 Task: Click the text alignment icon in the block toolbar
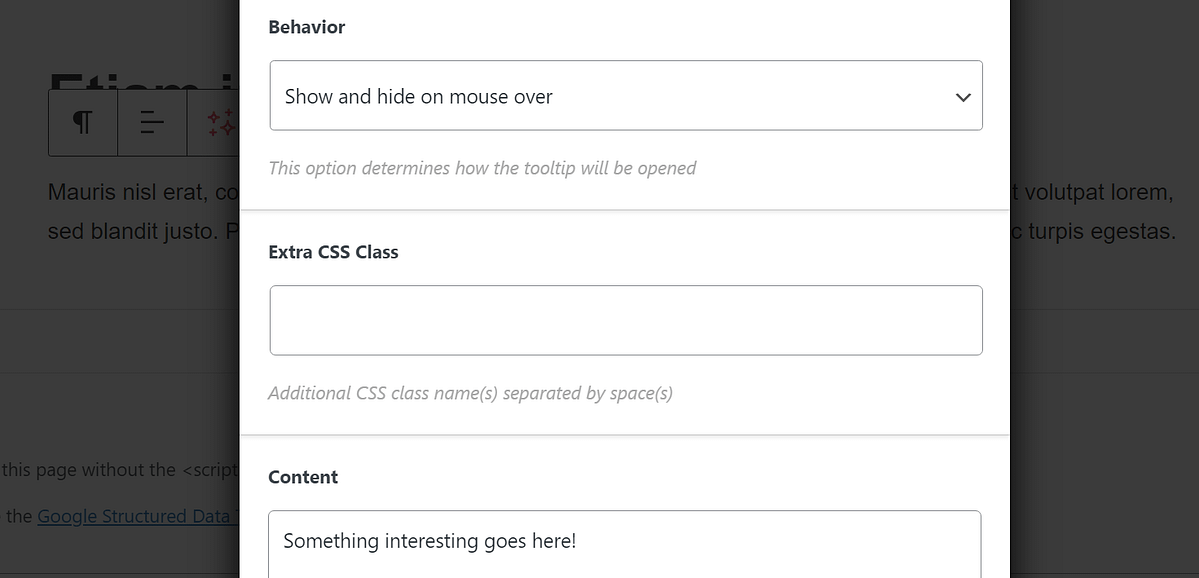tap(150, 121)
